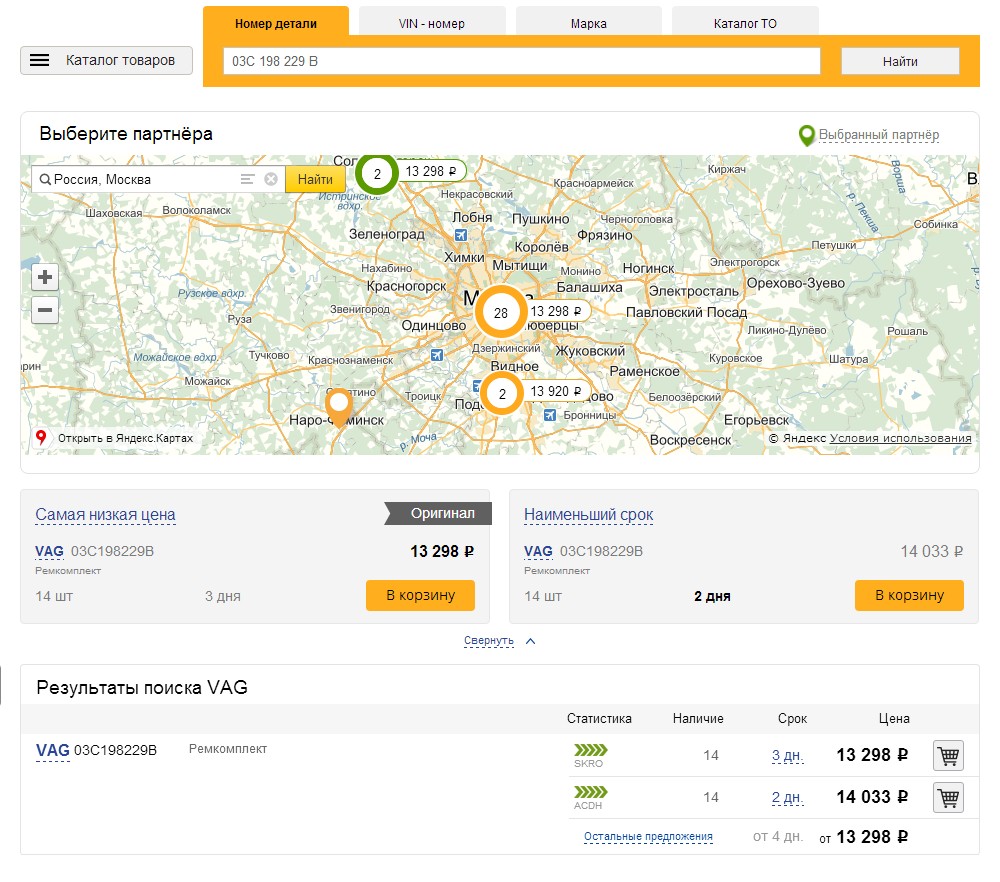
Task: Click the Срок column header
Action: coord(792,719)
